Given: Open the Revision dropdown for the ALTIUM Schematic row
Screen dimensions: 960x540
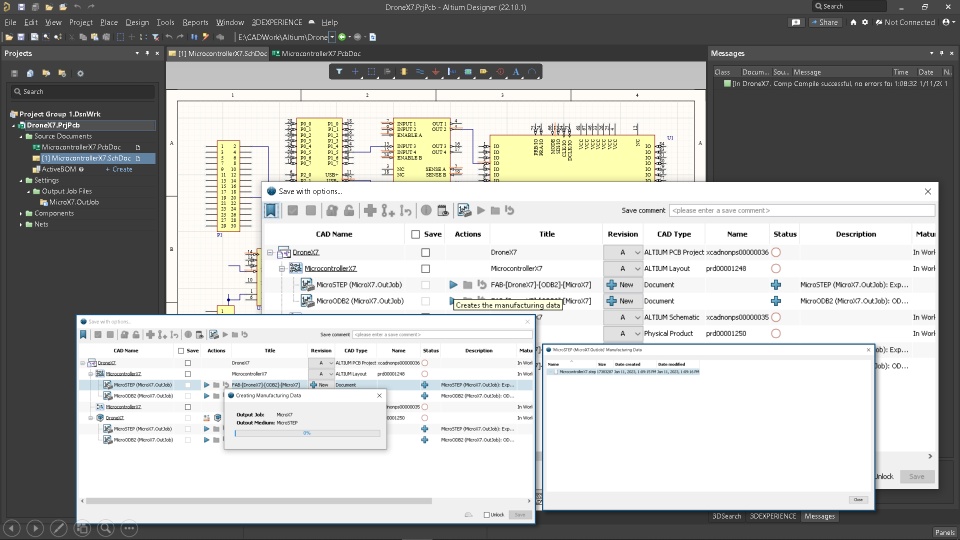Looking at the screenshot, I should tap(623, 317).
